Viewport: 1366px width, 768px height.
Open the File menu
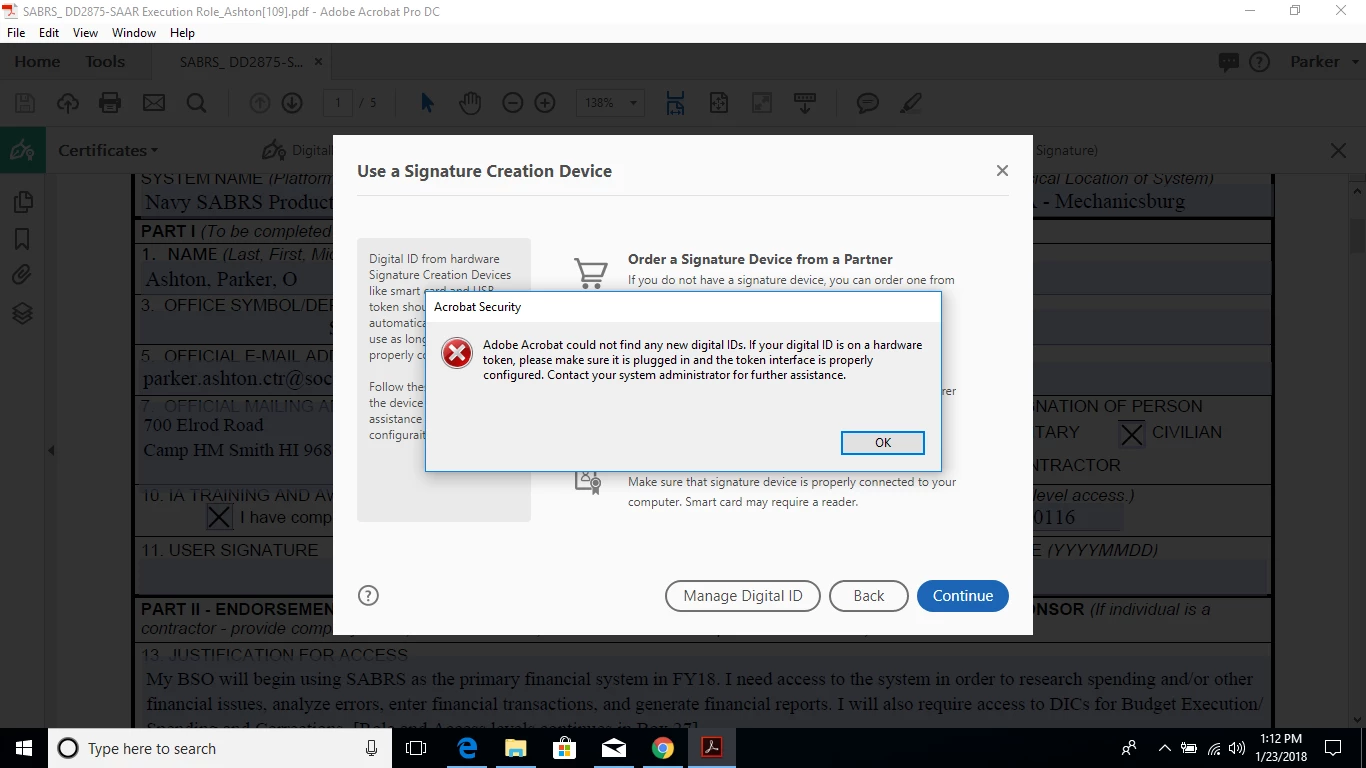pyautogui.click(x=16, y=33)
